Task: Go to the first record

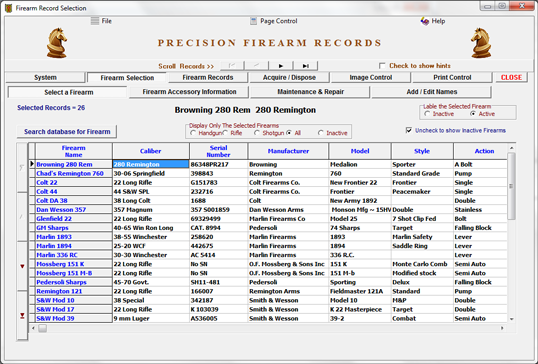Action: (232, 66)
